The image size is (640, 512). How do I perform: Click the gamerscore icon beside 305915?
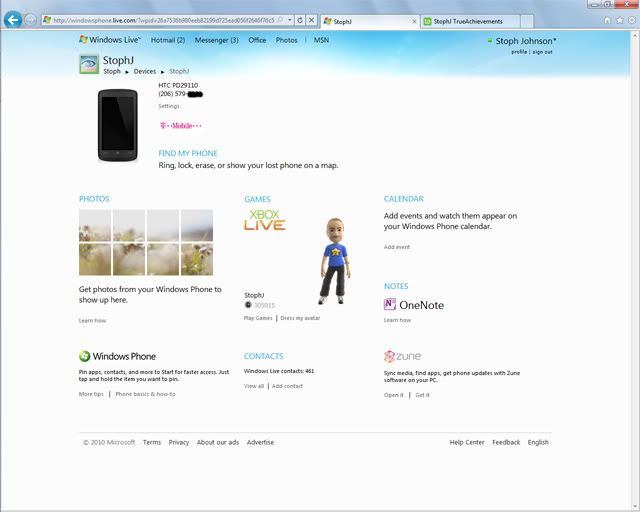pyautogui.click(x=248, y=305)
